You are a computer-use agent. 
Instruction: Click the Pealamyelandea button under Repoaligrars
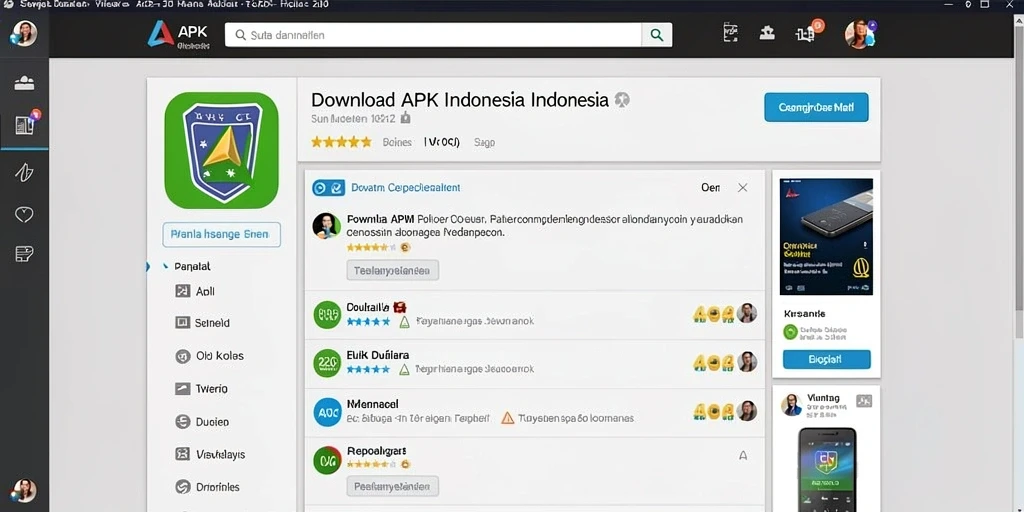[x=392, y=487]
